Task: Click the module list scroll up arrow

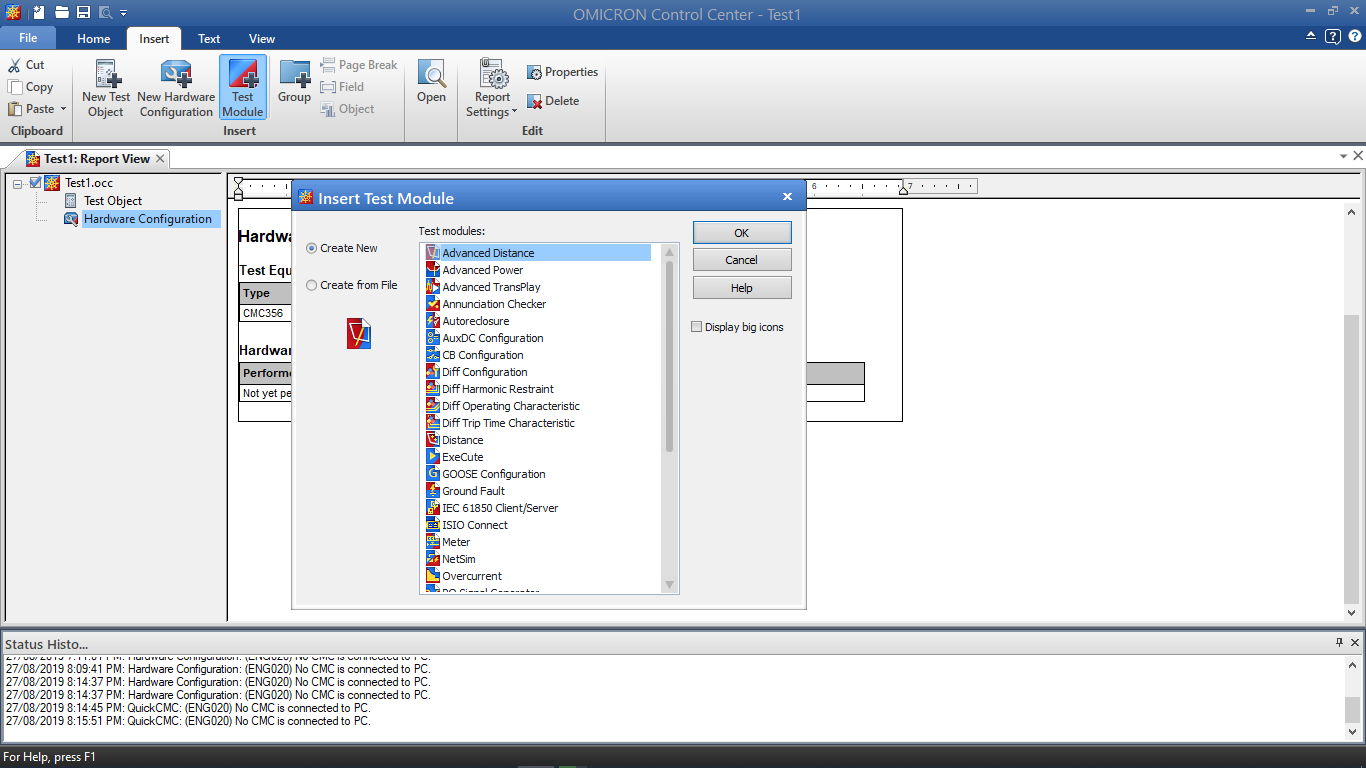Action: pyautogui.click(x=670, y=252)
